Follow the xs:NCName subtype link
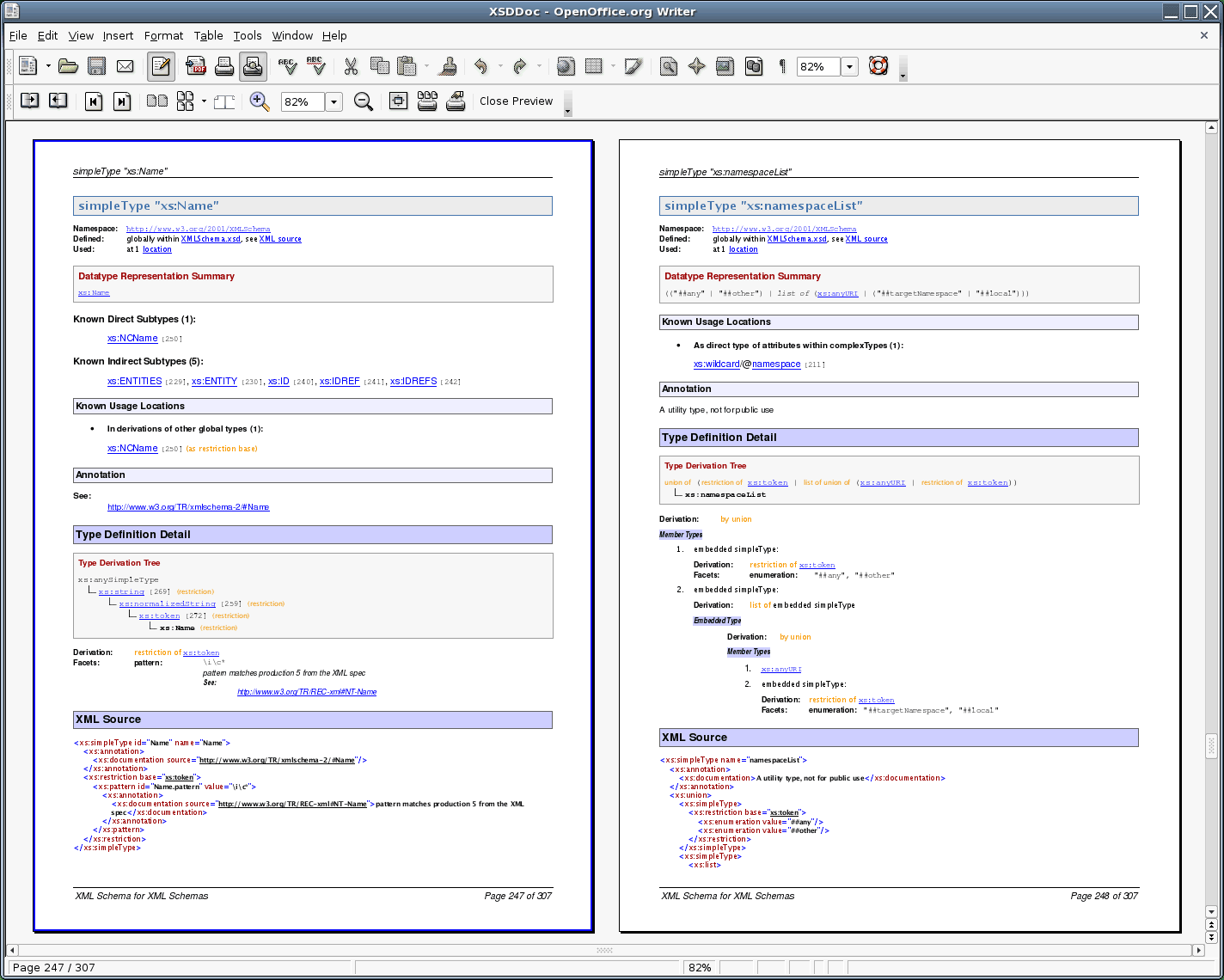Viewport: 1224px width, 980px height. (x=132, y=339)
